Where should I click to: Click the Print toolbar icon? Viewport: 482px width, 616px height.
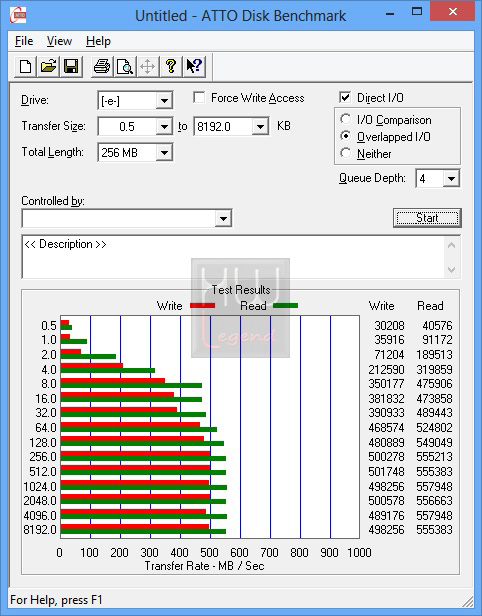102,66
